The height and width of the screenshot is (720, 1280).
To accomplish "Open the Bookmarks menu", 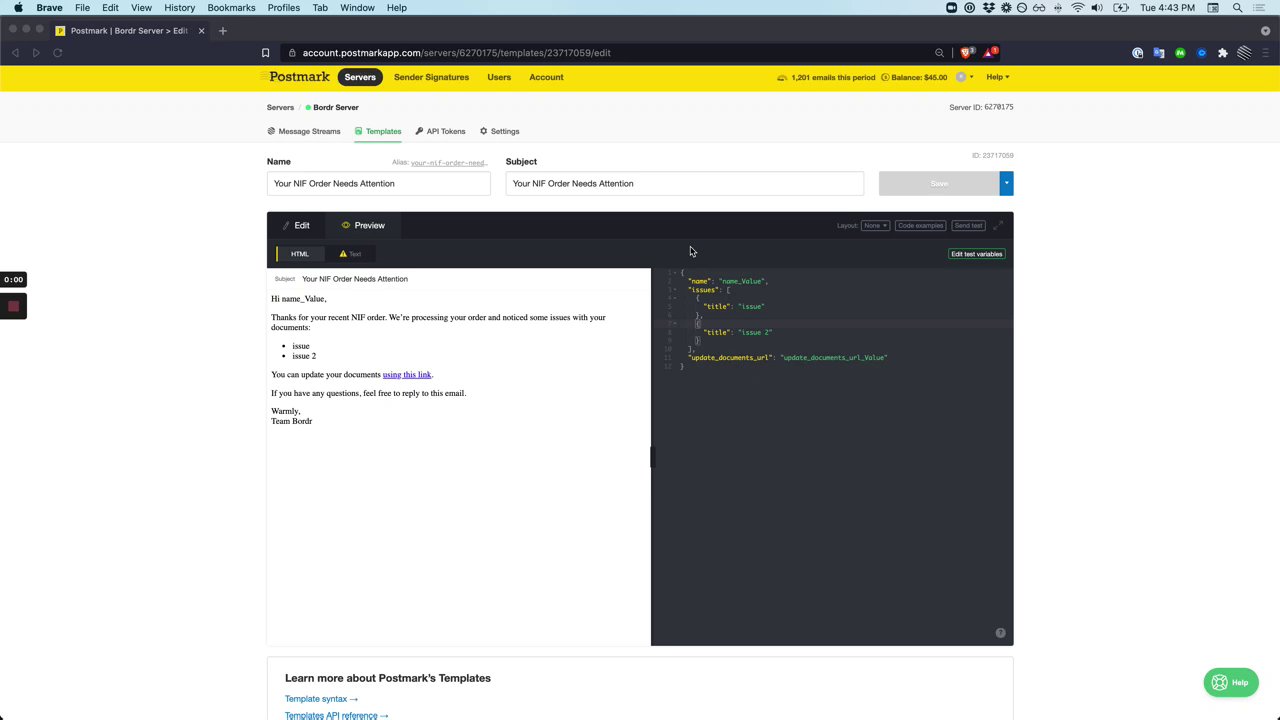I will click(x=231, y=8).
